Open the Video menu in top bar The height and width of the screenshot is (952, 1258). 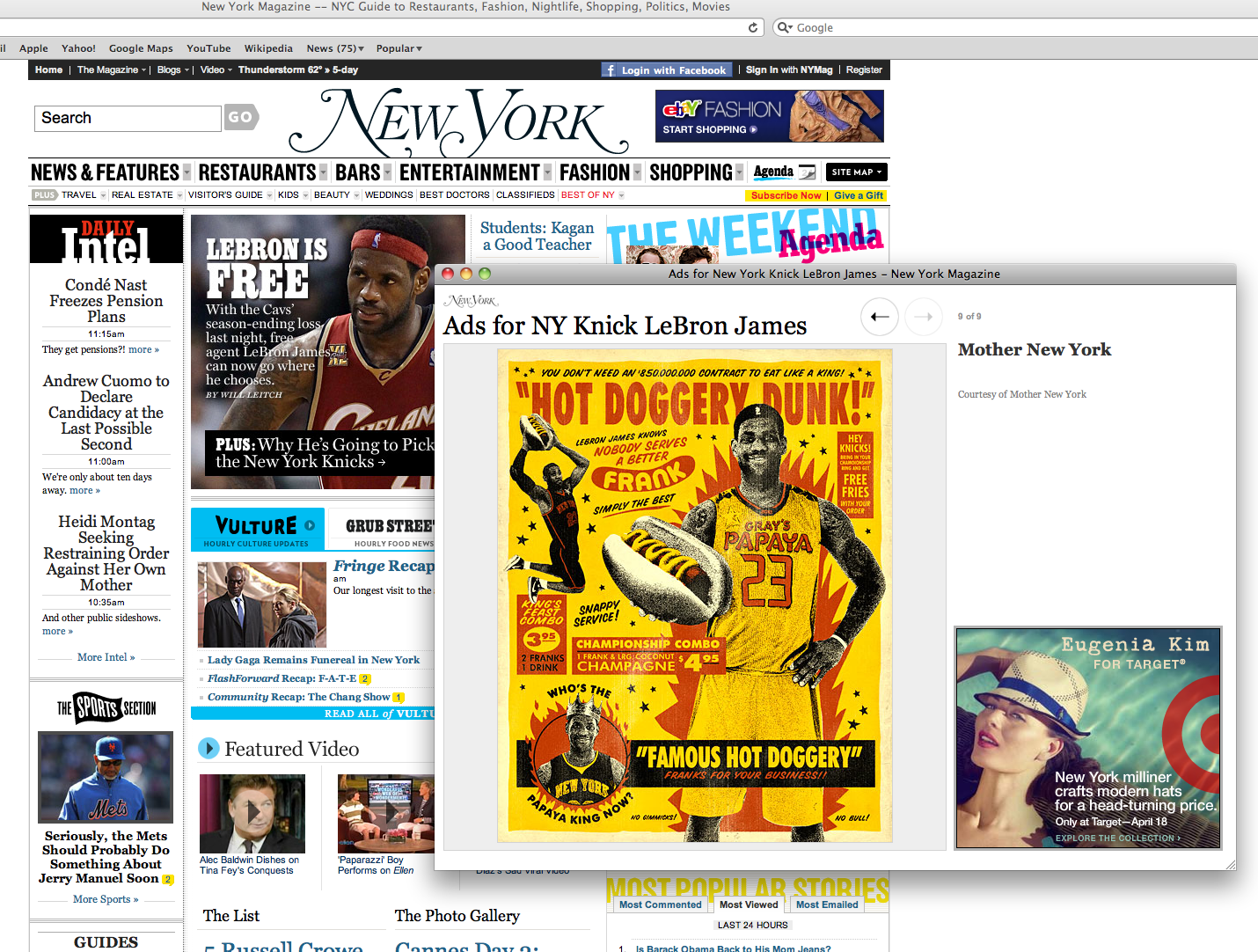point(216,70)
